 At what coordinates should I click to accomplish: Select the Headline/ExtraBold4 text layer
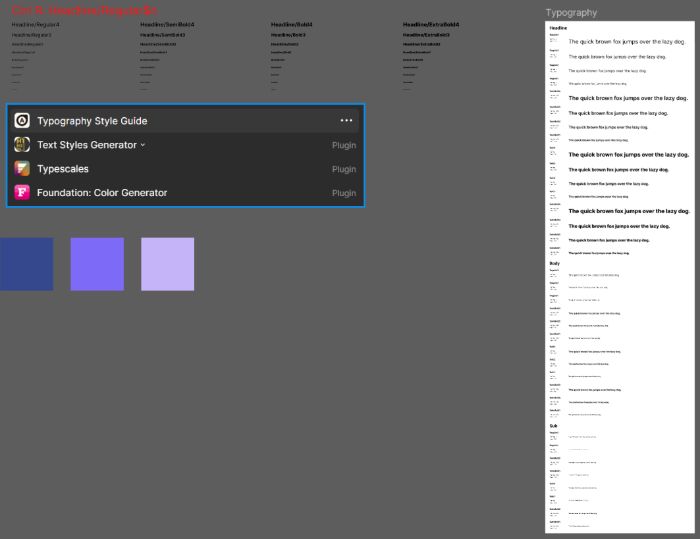click(431, 25)
